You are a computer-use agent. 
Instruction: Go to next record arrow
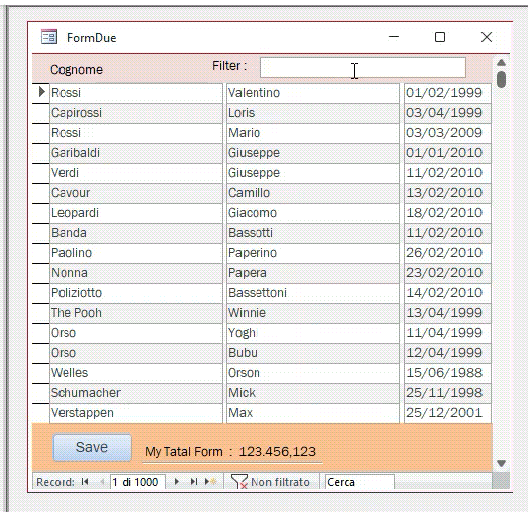point(176,482)
